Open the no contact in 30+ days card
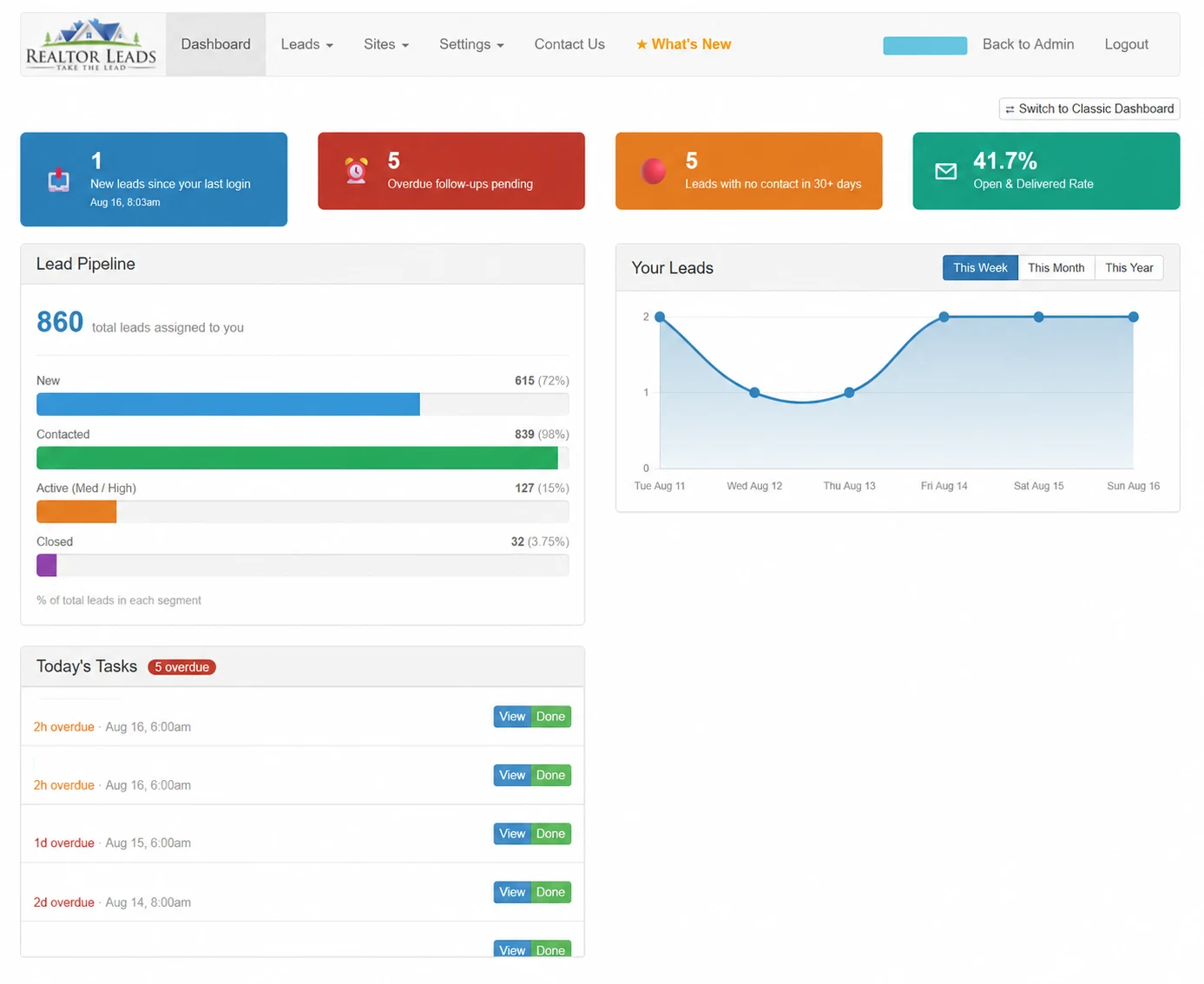This screenshot has width=1204, height=984. pyautogui.click(x=749, y=171)
